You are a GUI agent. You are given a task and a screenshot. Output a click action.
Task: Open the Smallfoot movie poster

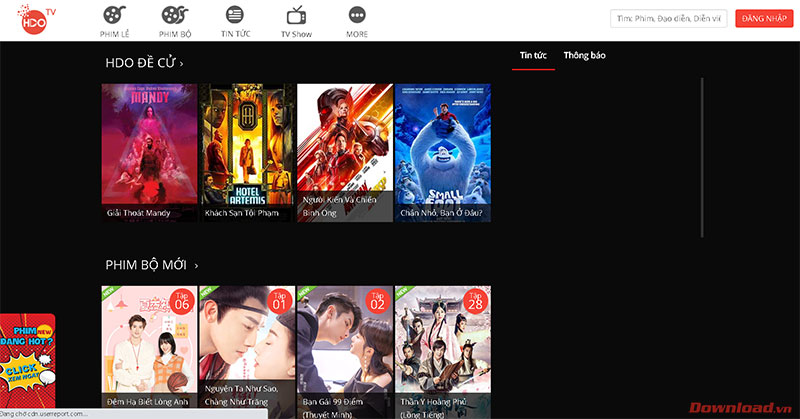point(443,153)
